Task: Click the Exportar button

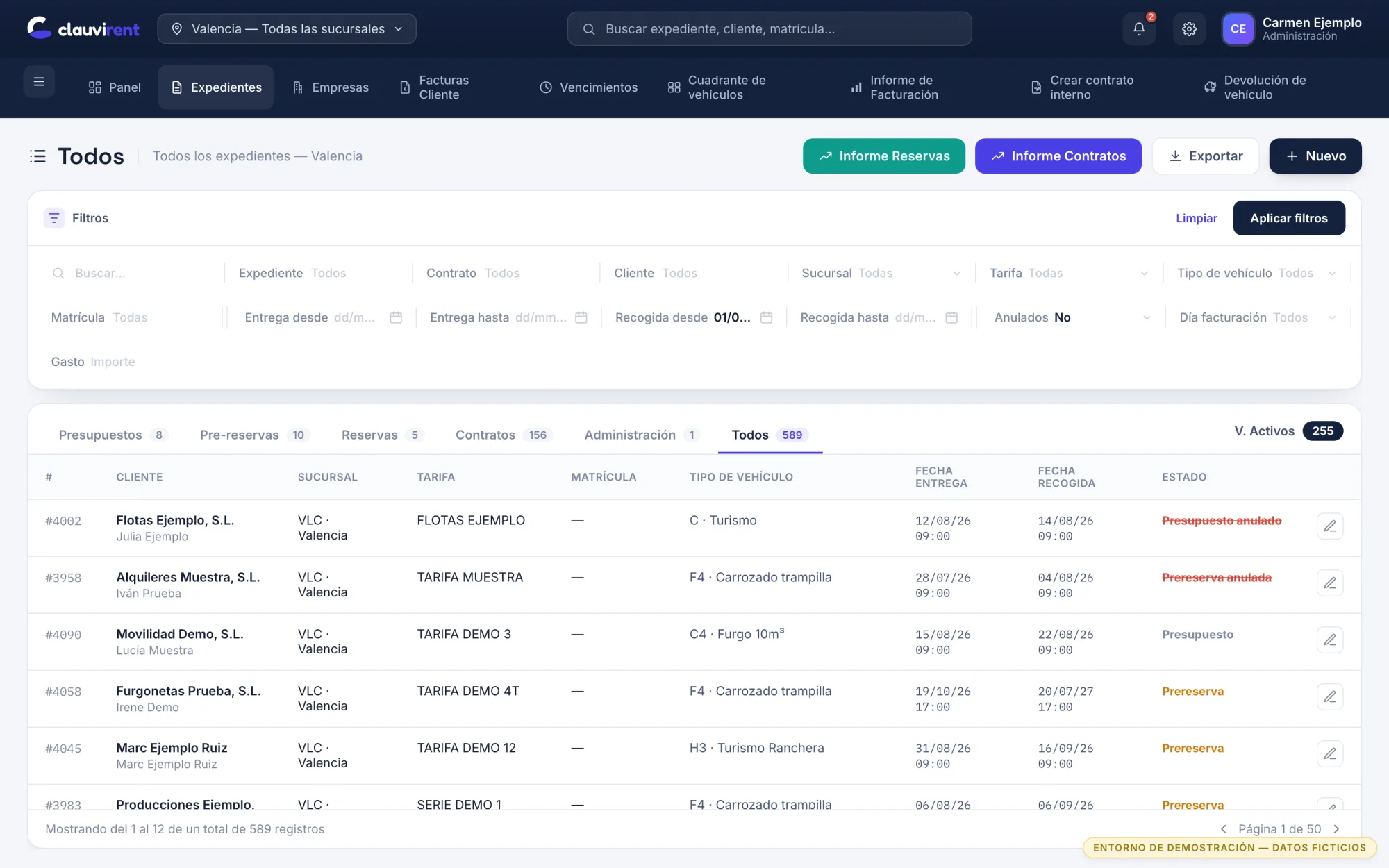Action: [1206, 156]
